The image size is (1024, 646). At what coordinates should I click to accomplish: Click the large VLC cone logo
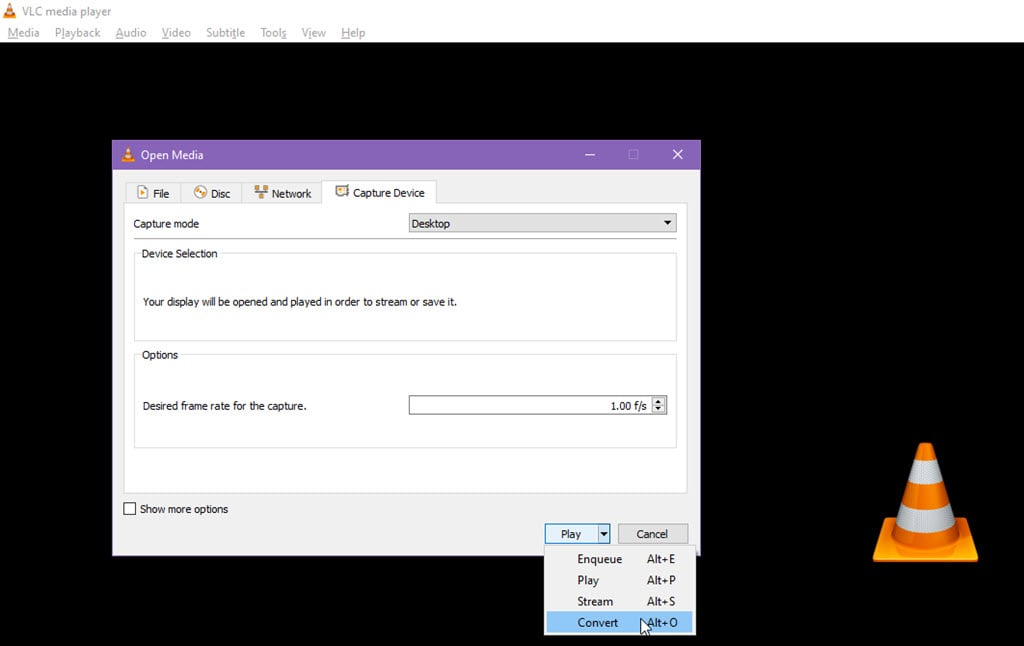[925, 502]
